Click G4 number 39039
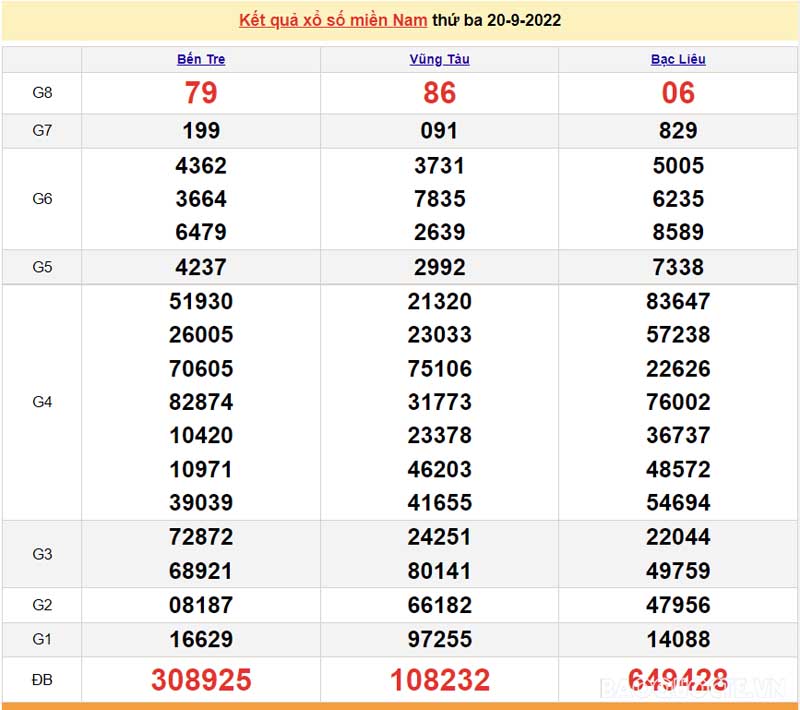This screenshot has width=800, height=710. pyautogui.click(x=201, y=502)
